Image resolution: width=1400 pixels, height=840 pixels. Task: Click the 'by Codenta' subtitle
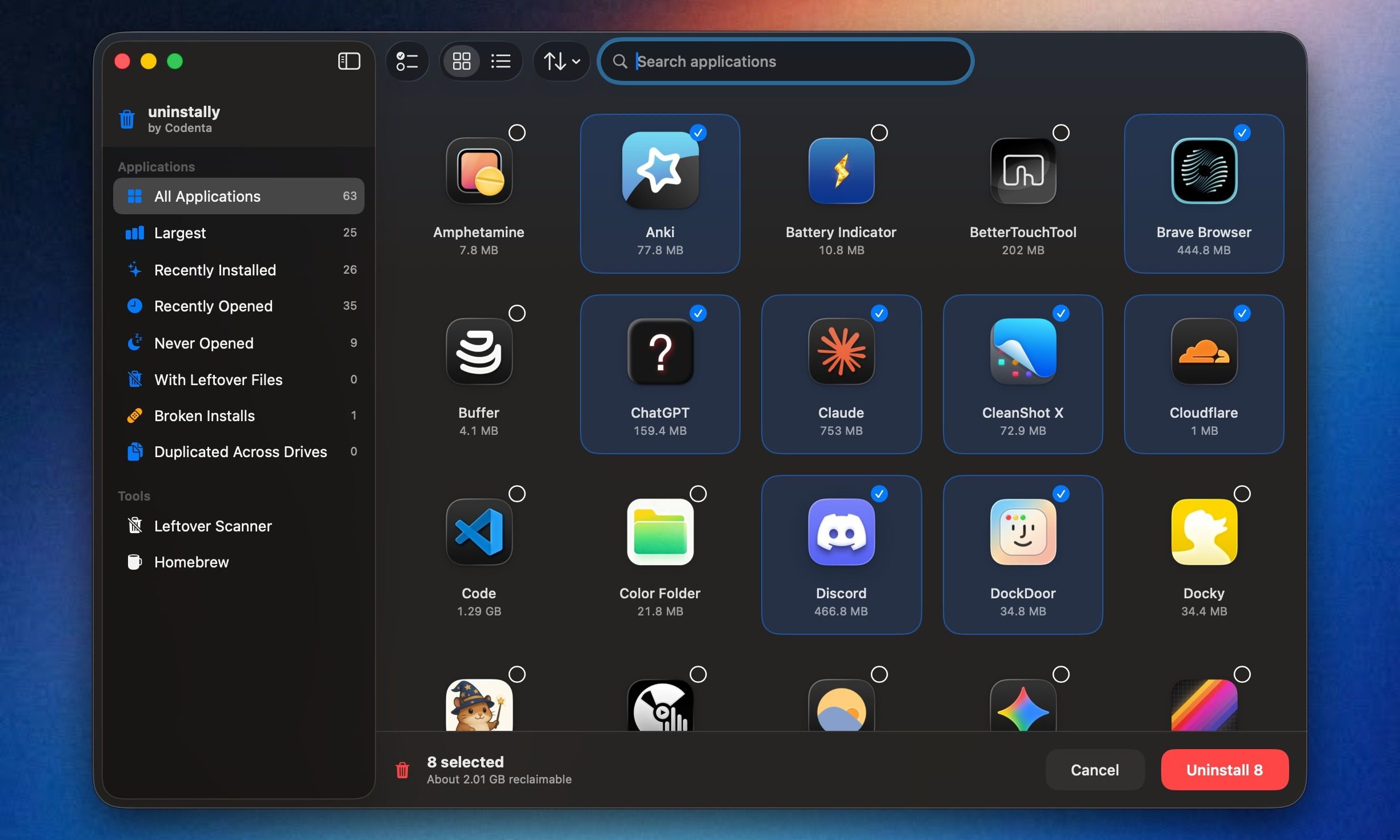click(179, 128)
